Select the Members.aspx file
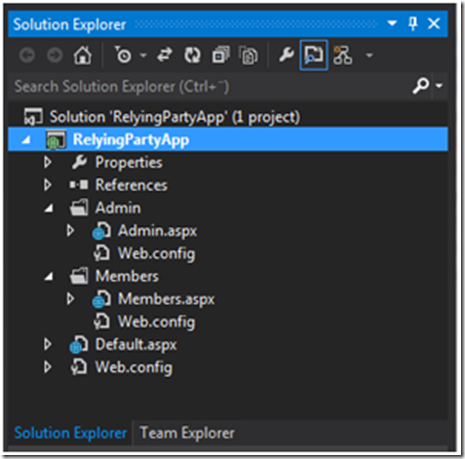Image resolution: width=465 pixels, height=459 pixels. (166, 299)
